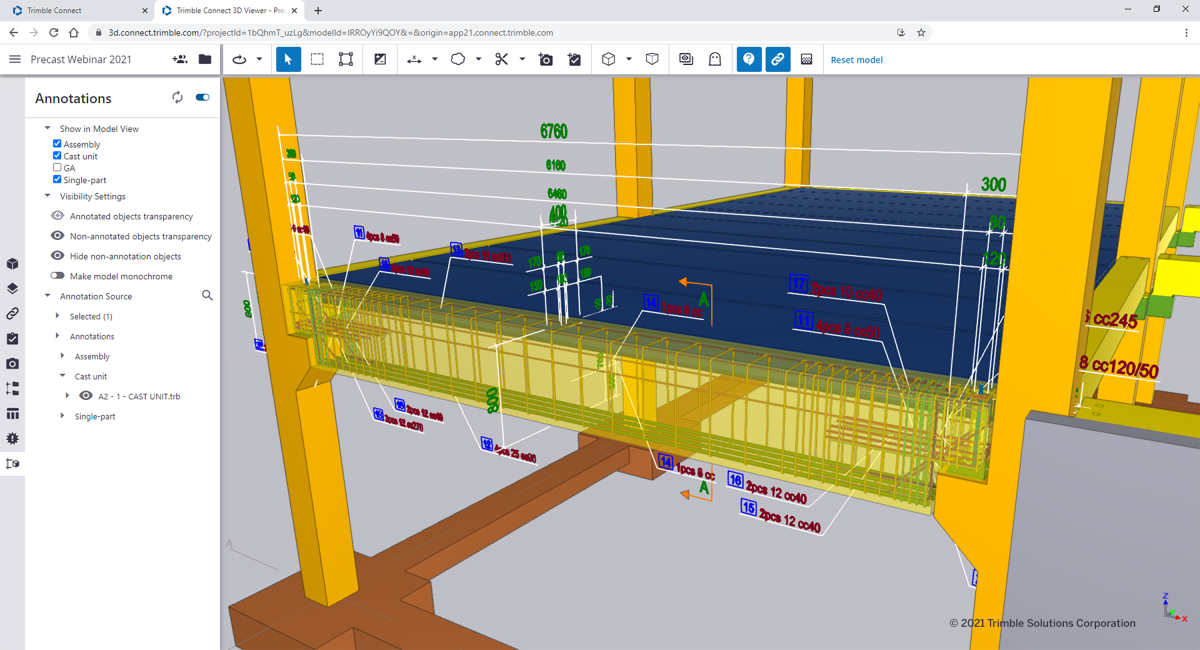Enable the Assembly annotation checkbox

(57, 143)
